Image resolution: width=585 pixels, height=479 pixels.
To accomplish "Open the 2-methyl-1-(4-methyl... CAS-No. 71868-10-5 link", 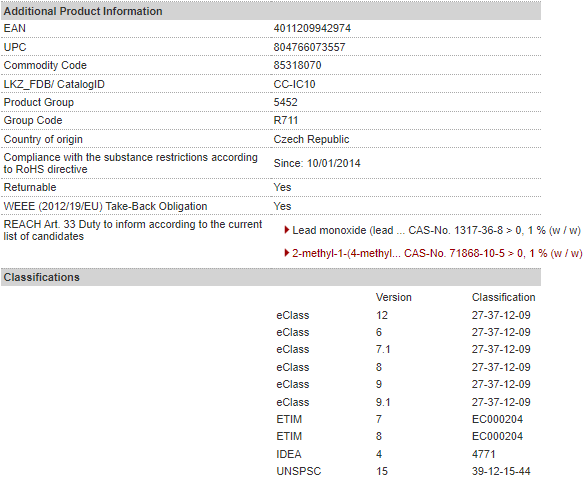I will coord(437,254).
